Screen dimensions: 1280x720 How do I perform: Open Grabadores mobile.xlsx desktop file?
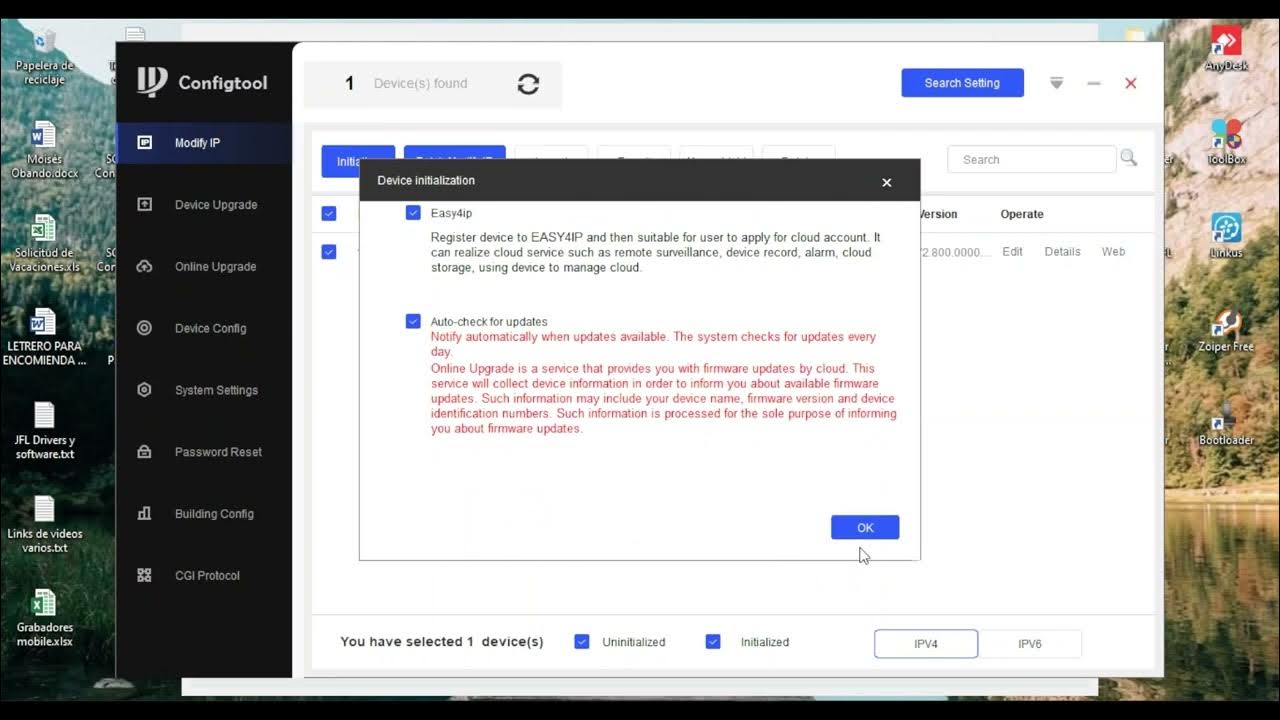pos(44,618)
